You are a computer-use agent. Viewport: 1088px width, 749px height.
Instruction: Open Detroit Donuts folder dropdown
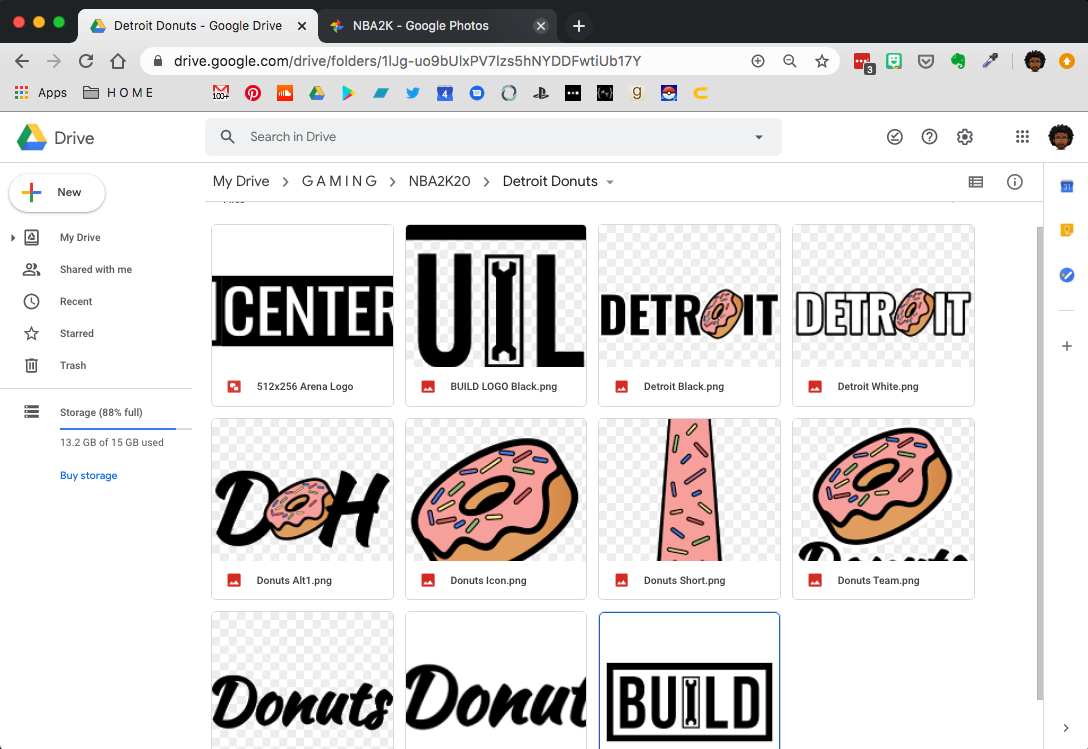pyautogui.click(x=610, y=182)
